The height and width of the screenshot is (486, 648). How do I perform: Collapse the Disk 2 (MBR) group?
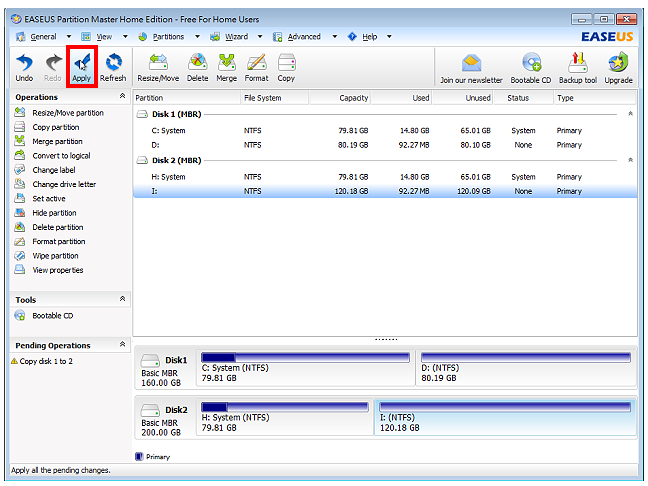(x=630, y=160)
